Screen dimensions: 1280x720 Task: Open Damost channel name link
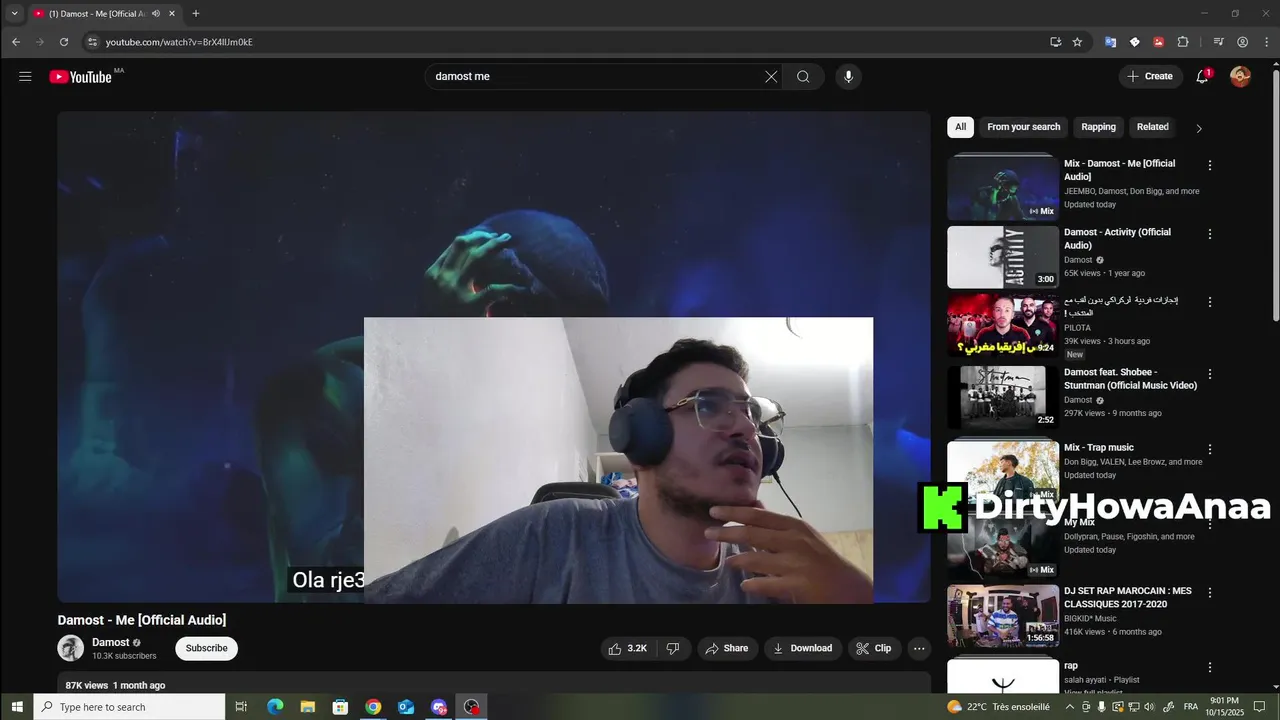110,642
